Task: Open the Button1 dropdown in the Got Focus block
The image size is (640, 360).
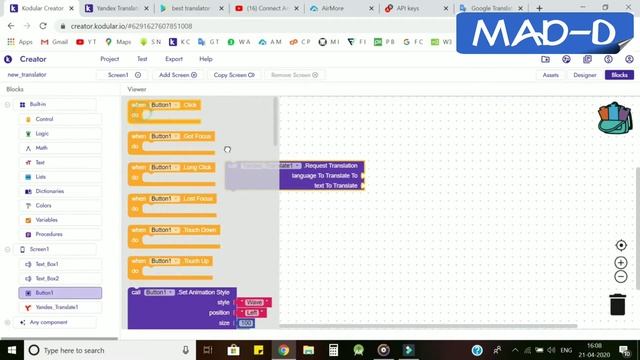Action: coord(165,136)
